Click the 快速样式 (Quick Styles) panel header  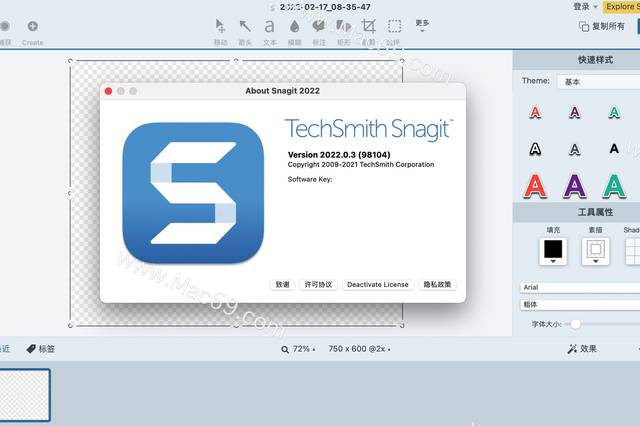595,60
